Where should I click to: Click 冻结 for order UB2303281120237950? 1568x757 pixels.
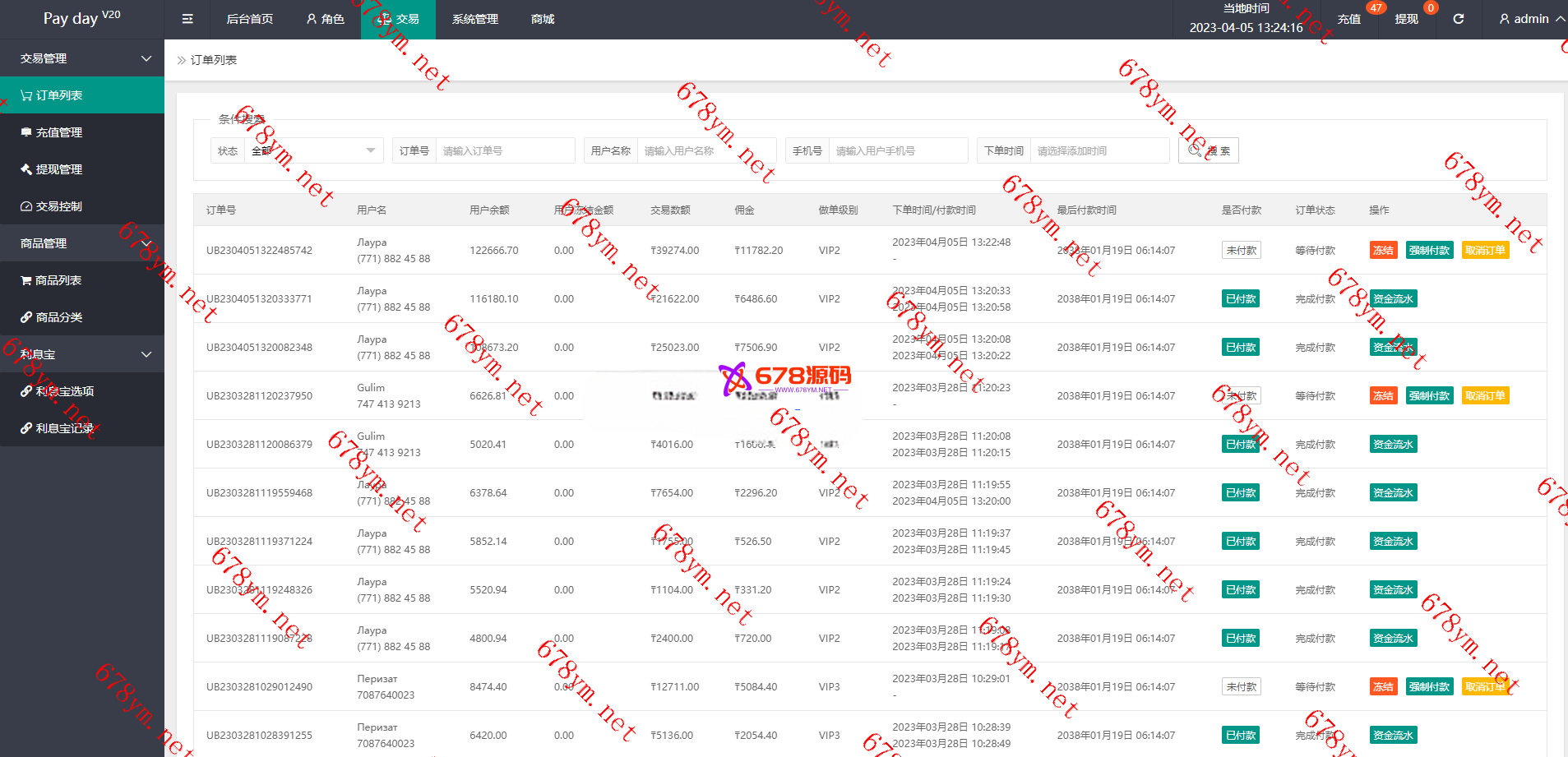coord(1383,396)
